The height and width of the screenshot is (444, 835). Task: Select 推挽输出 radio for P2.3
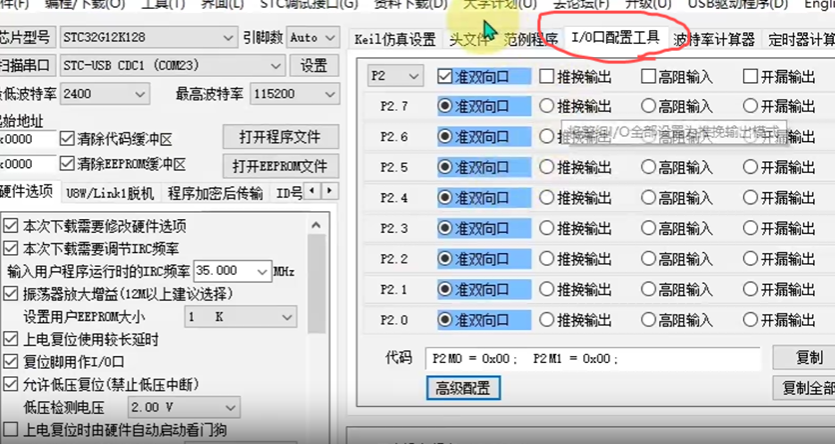(x=547, y=228)
